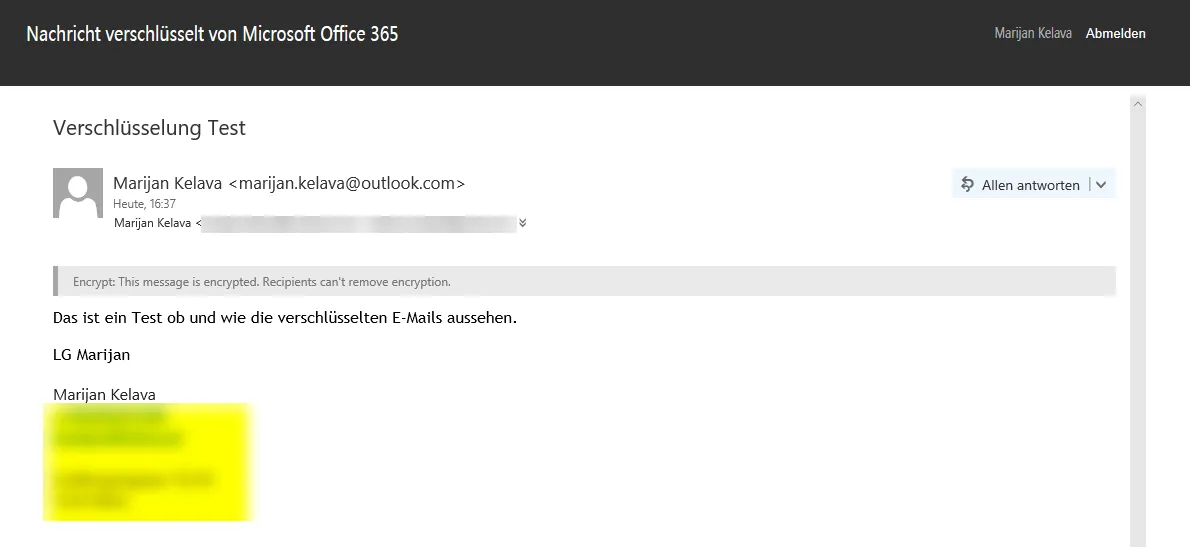Screen dimensions: 1190x547
Task: Click the gray bar on encryption notice
Action: tap(55, 281)
